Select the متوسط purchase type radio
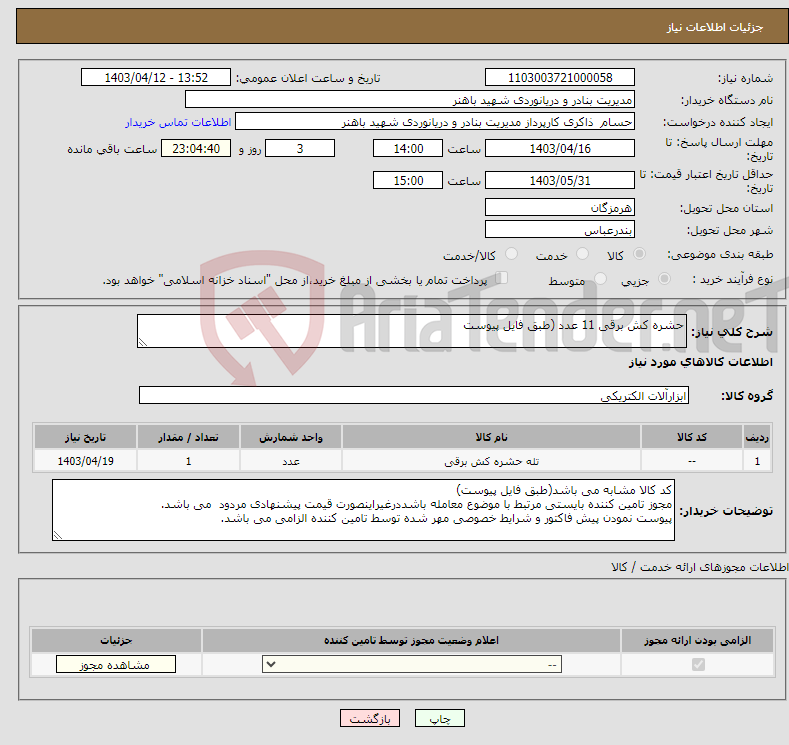Screen dimensions: 789x745 pos(600,279)
